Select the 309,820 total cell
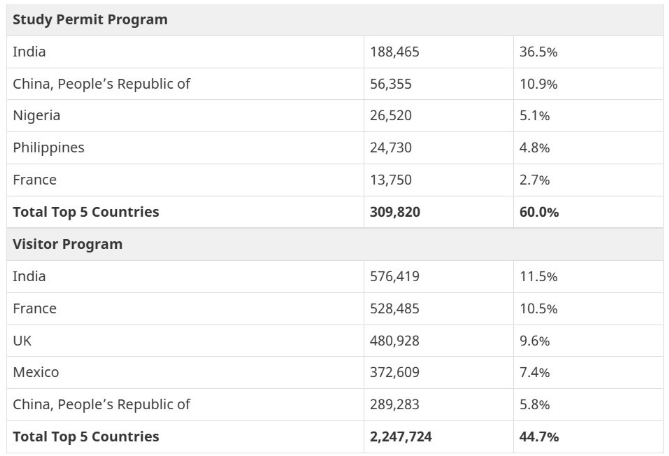Viewport: 669px width, 456px height. pyautogui.click(x=395, y=212)
